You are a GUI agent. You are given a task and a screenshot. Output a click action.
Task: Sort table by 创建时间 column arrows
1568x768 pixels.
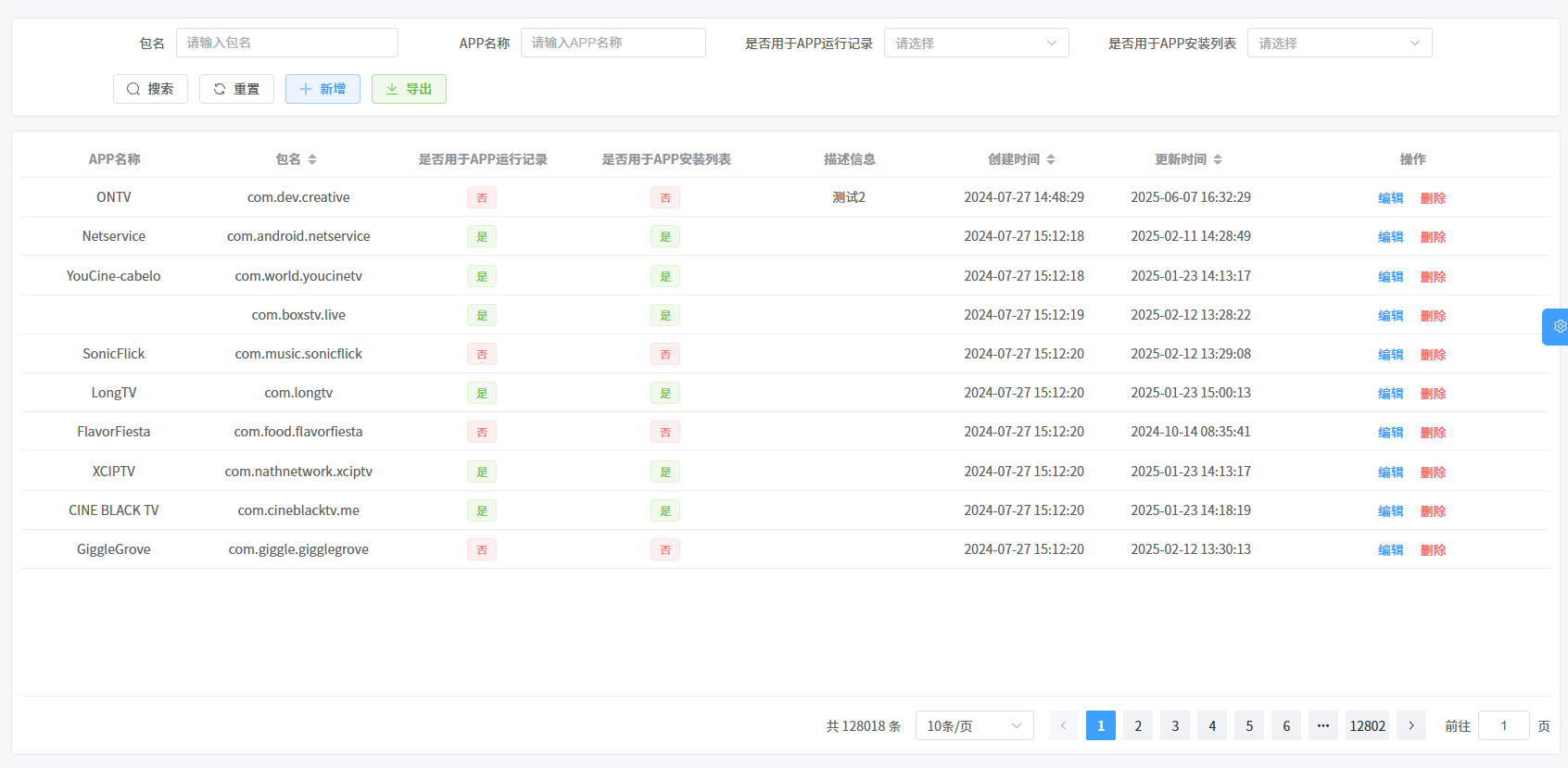tap(1051, 159)
